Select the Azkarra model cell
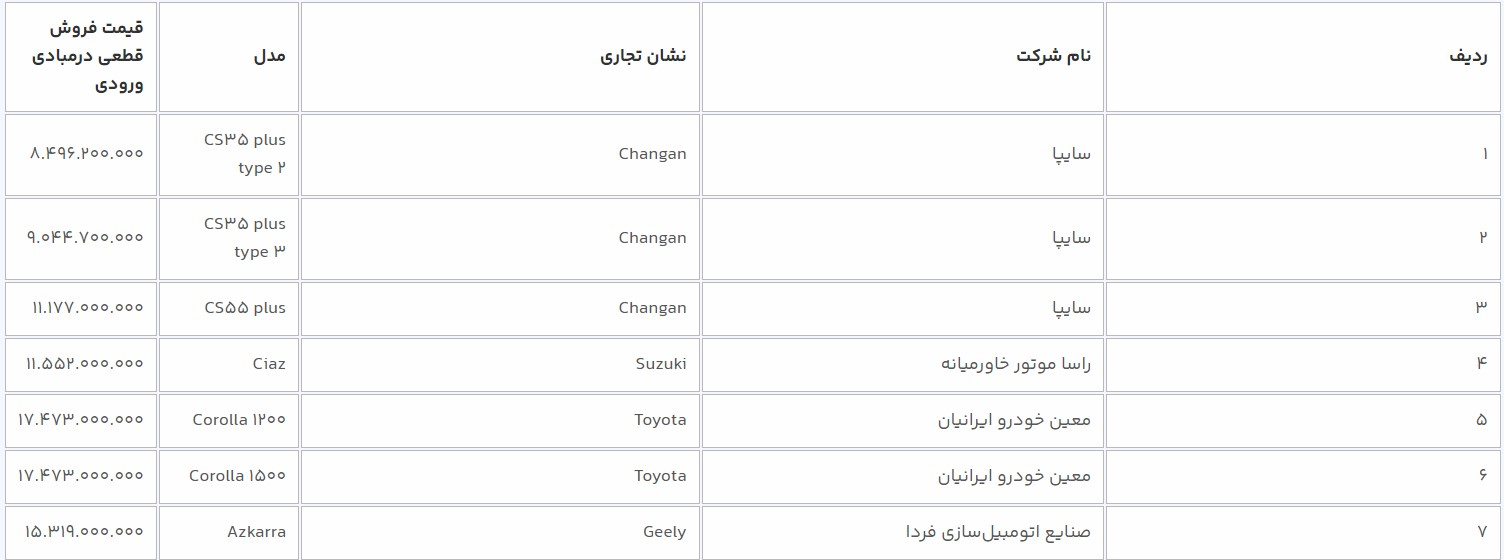This screenshot has width=1504, height=560. pyautogui.click(x=256, y=531)
